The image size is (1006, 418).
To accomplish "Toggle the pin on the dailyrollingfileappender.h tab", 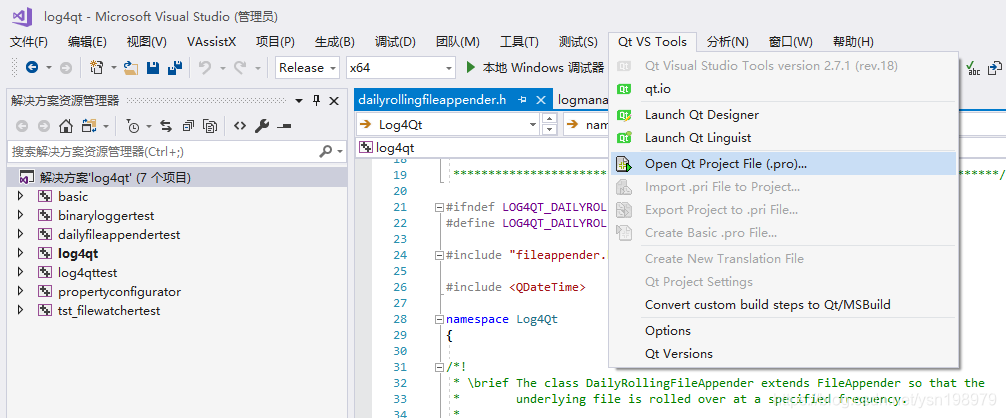I will pos(522,100).
